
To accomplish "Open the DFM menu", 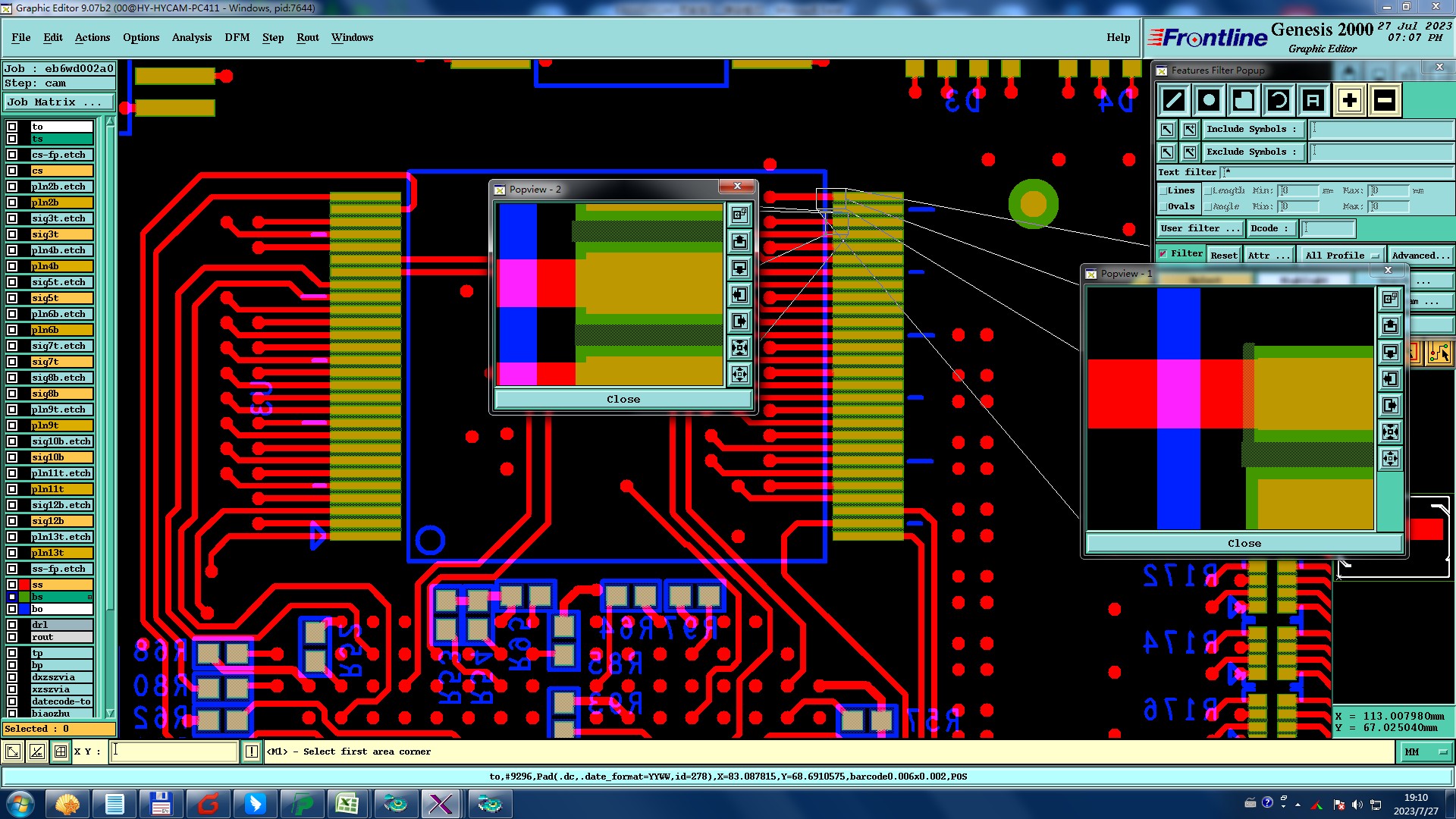I will (237, 38).
